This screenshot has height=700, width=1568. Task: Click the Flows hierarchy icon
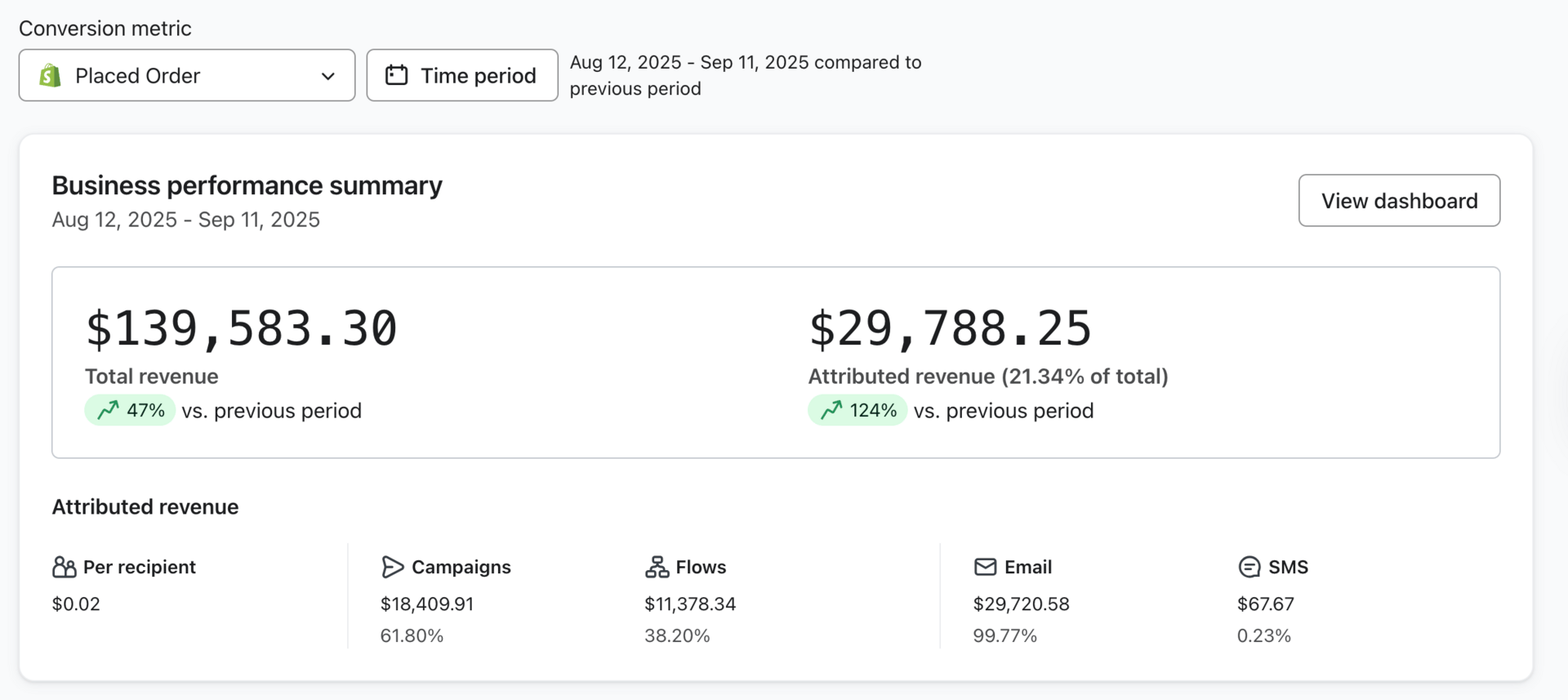pos(657,567)
